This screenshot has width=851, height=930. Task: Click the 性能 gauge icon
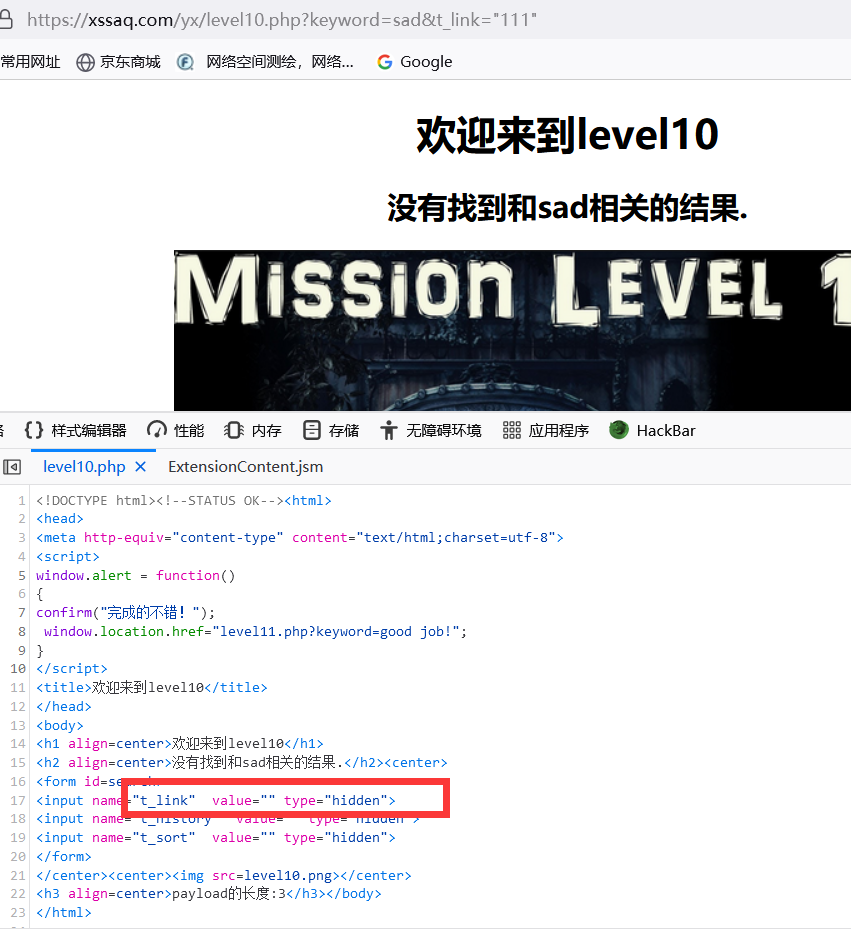pos(157,430)
